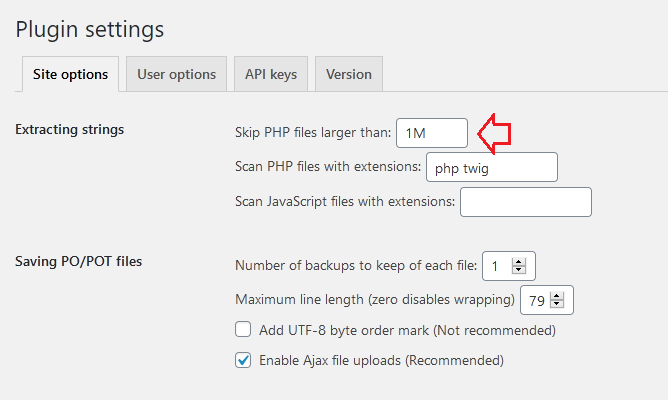
Task: Decrease maximum line length with down arrow
Action: [x=557, y=304]
